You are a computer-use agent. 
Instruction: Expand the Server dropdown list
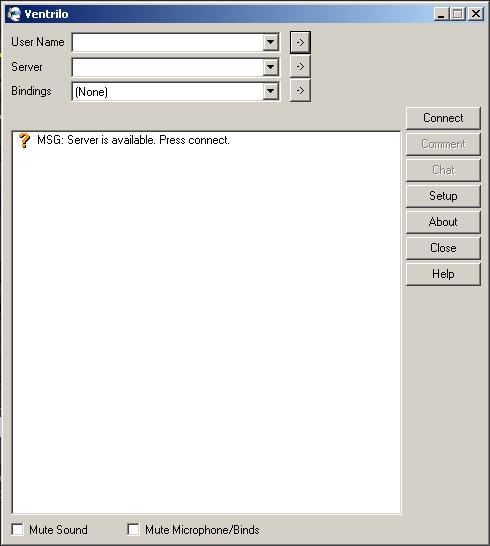pyautogui.click(x=270, y=67)
